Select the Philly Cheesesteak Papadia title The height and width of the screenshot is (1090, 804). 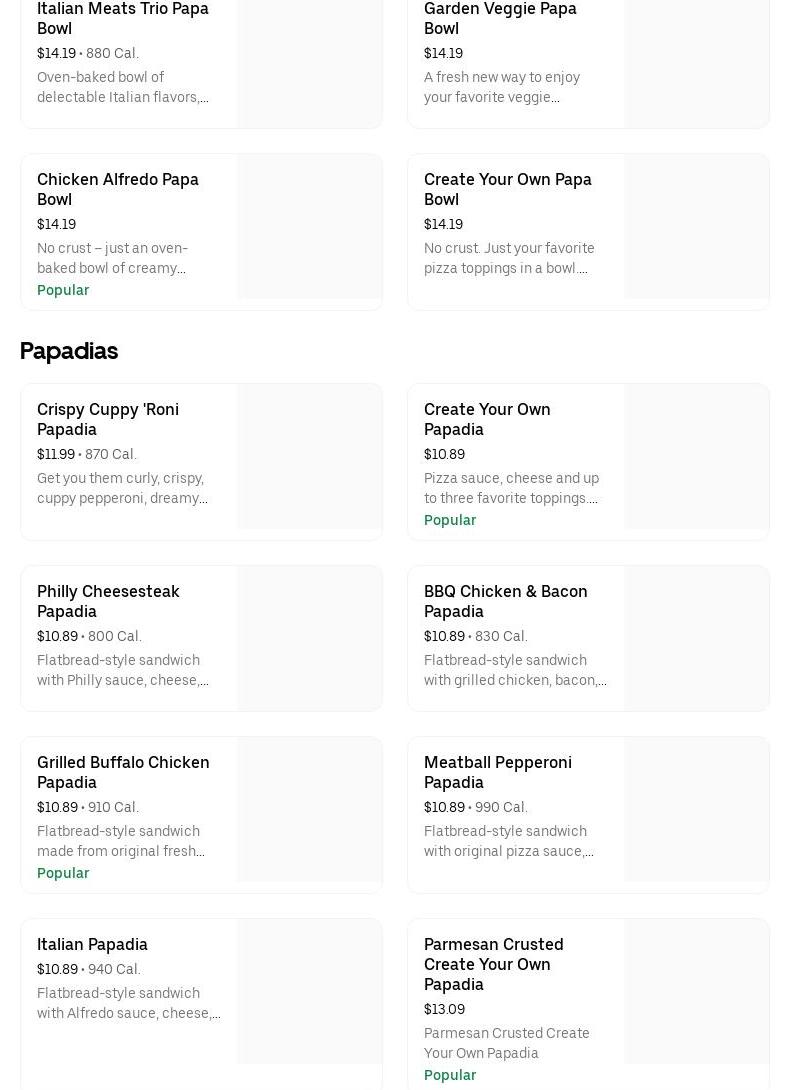[x=108, y=601]
